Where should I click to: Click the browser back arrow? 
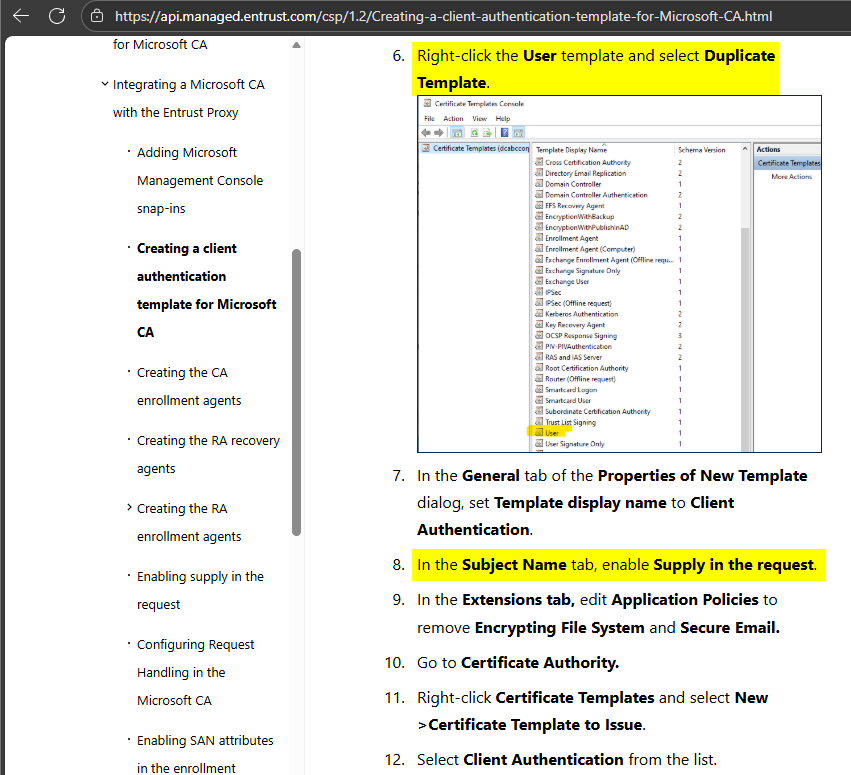[21, 16]
